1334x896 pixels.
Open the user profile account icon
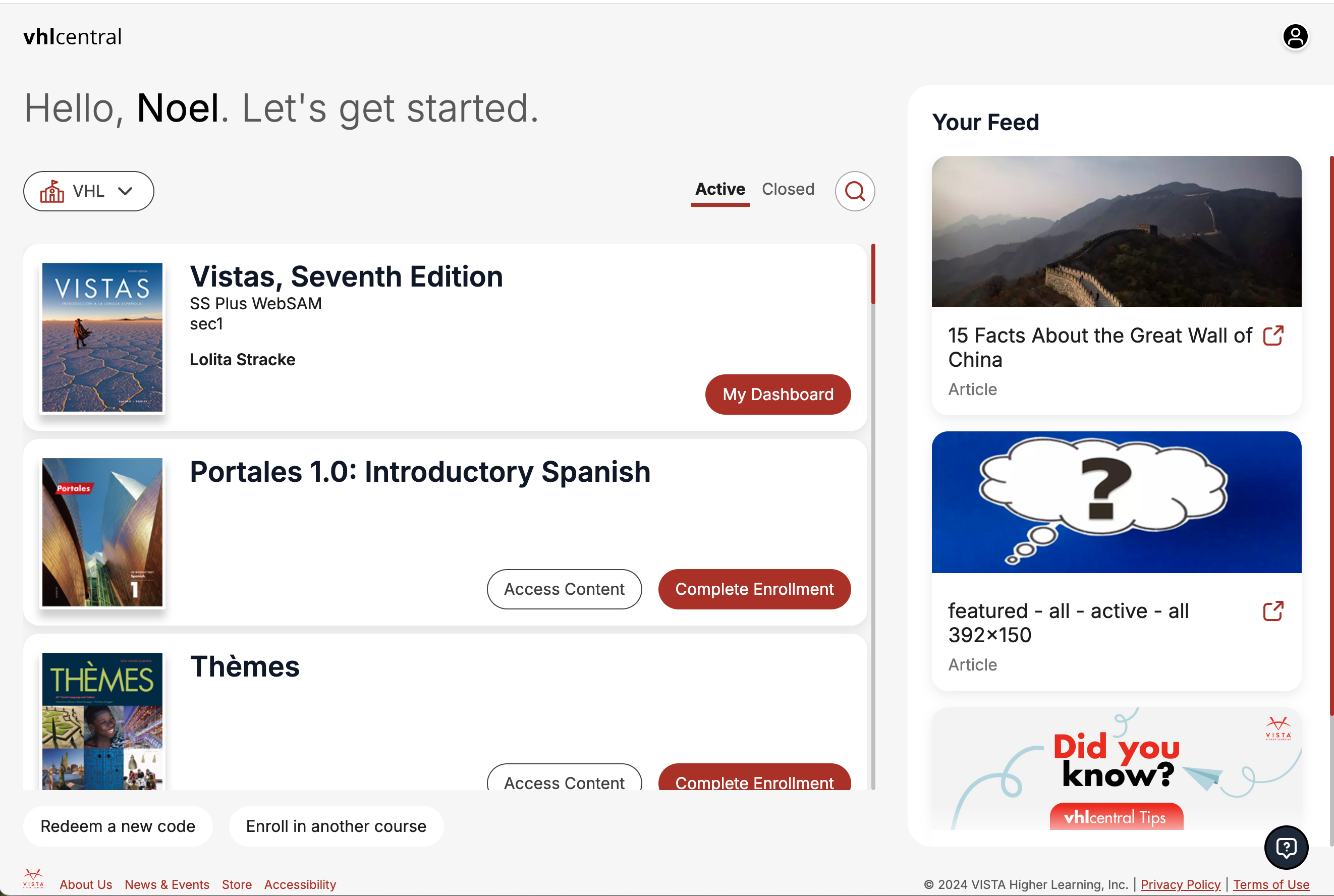point(1295,37)
